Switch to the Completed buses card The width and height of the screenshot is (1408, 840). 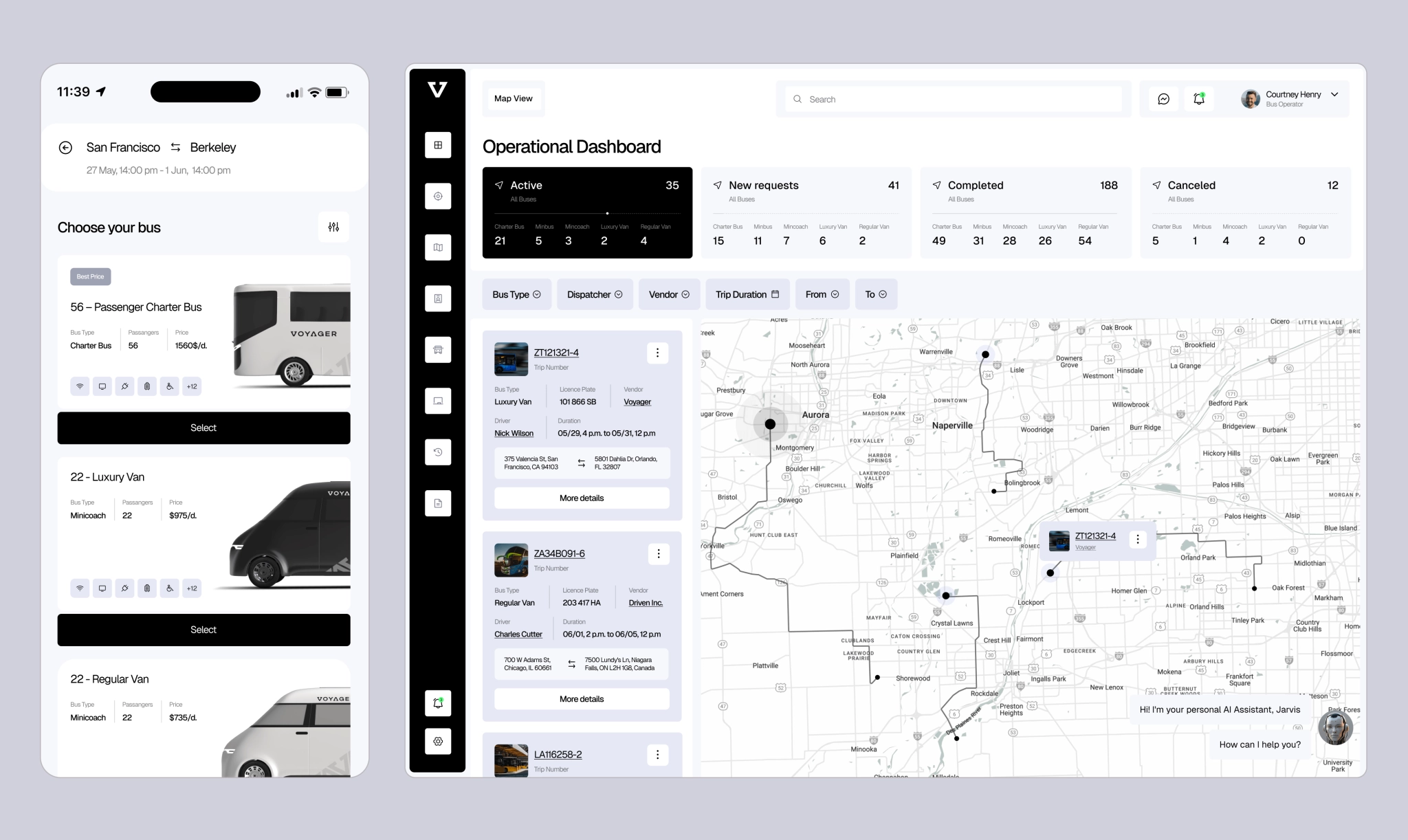click(x=1025, y=212)
